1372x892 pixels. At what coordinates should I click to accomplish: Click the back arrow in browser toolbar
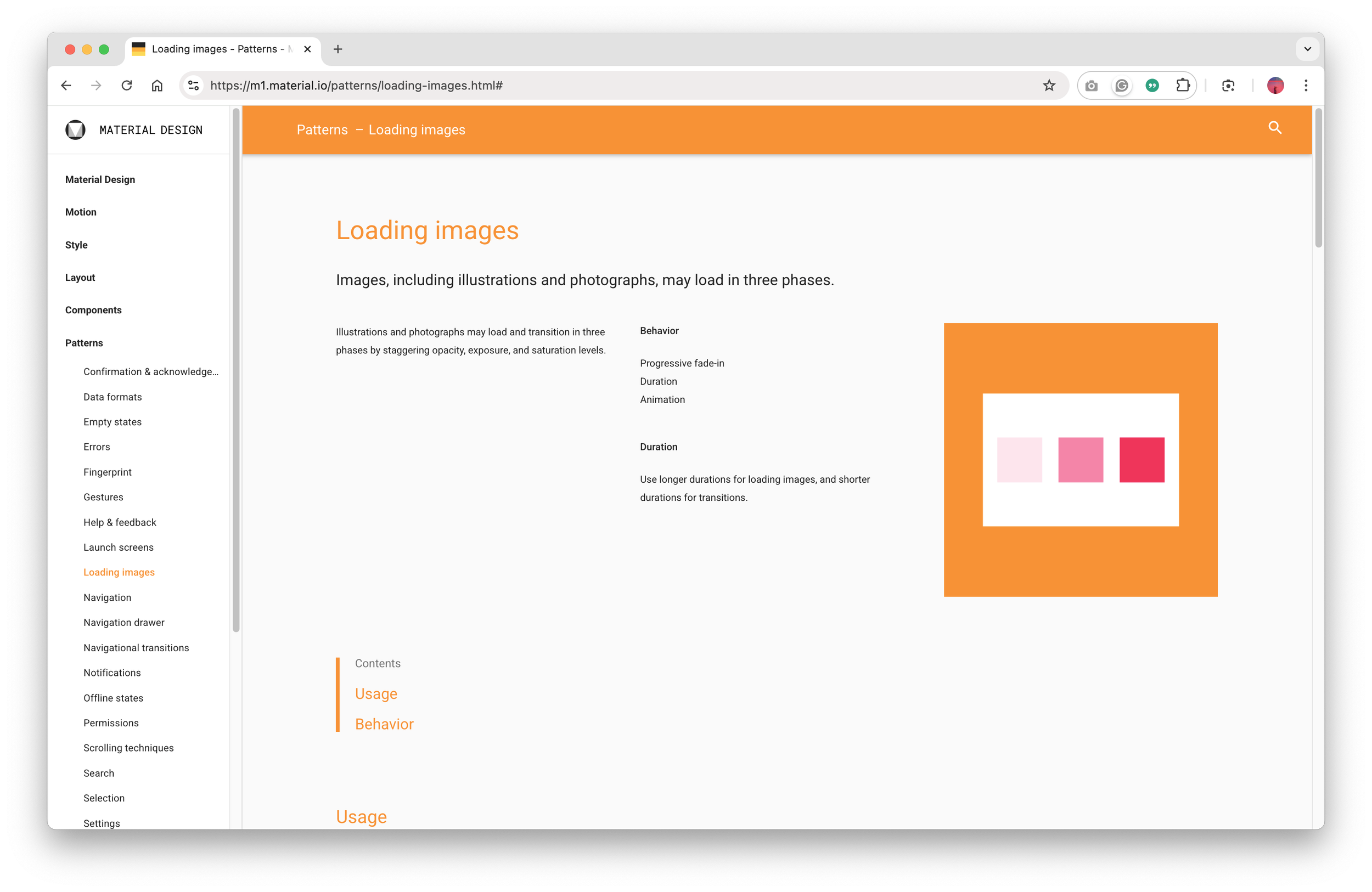coord(66,85)
